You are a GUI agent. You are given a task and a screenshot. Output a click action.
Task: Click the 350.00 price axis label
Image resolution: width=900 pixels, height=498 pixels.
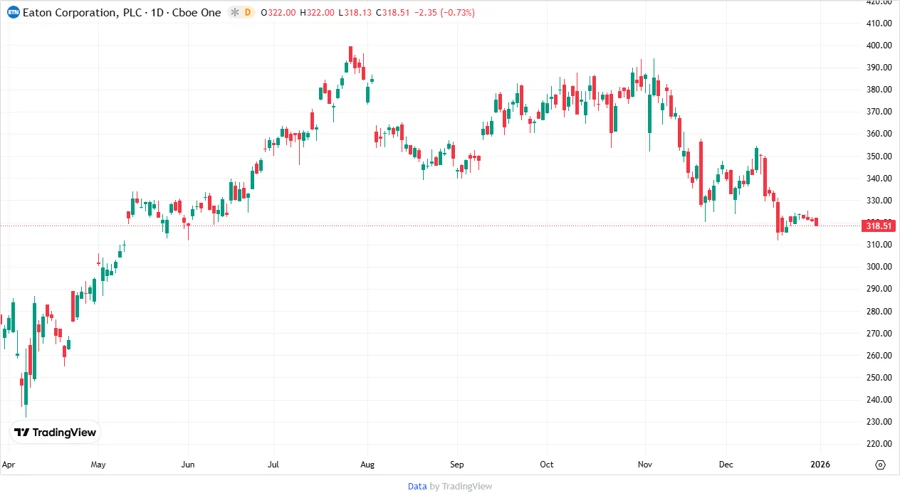pyautogui.click(x=879, y=156)
